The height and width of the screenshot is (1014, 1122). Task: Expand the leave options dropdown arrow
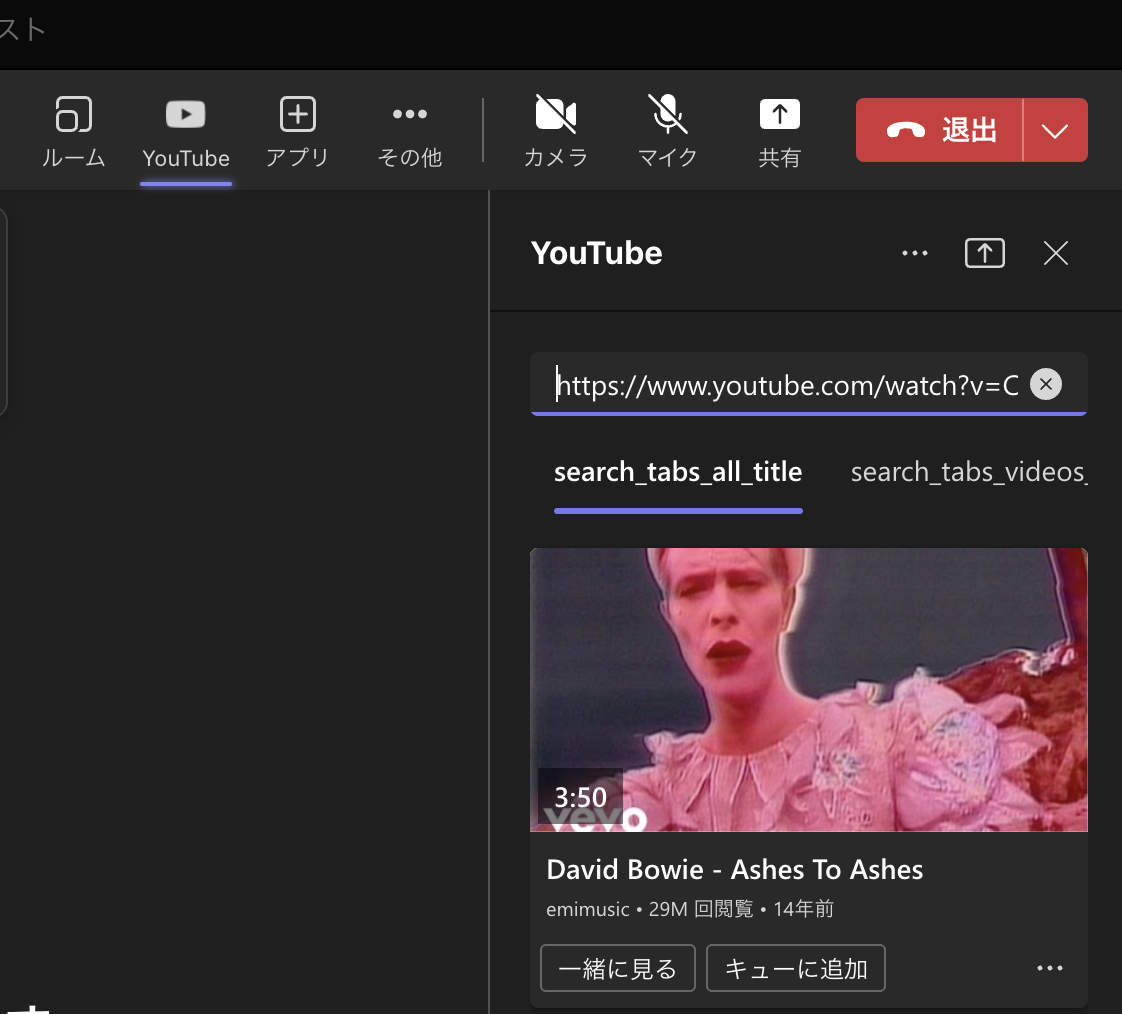click(1055, 130)
